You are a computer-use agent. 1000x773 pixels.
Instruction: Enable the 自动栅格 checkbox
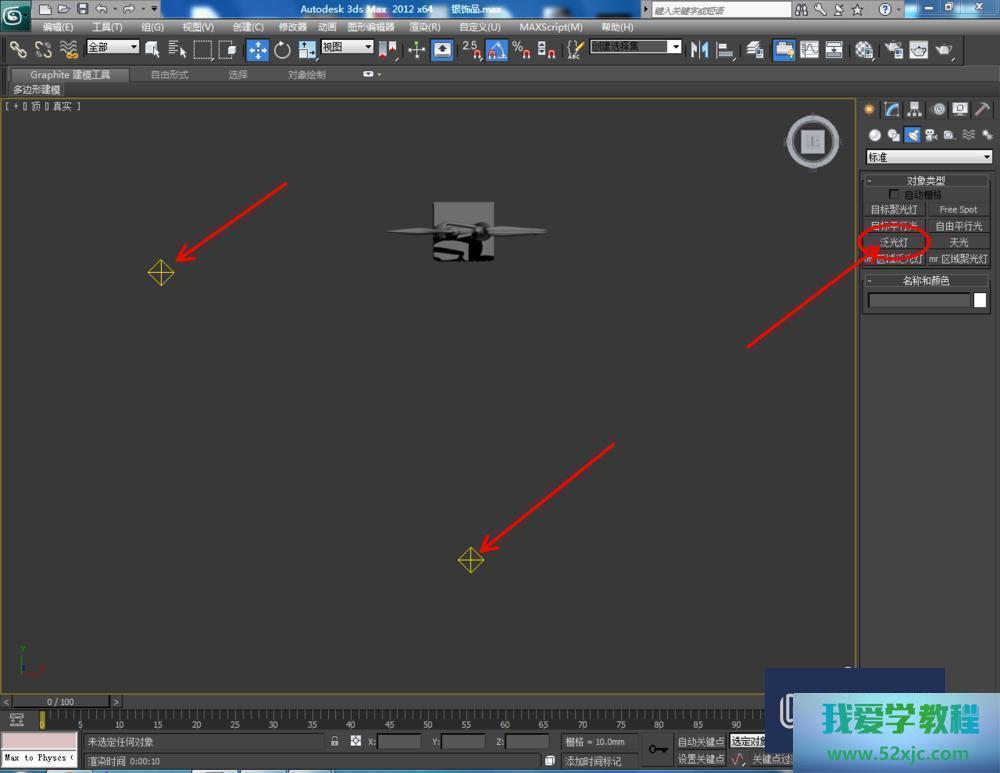click(894, 194)
